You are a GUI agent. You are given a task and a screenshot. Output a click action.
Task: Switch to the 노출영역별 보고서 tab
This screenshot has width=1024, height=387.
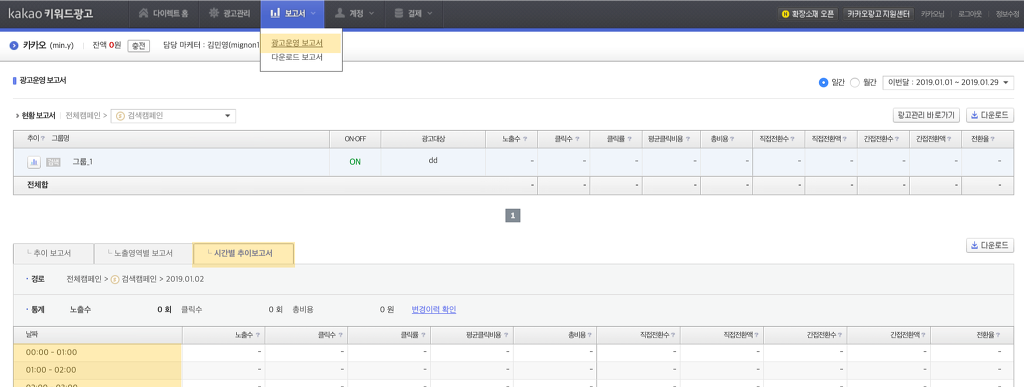click(x=143, y=253)
